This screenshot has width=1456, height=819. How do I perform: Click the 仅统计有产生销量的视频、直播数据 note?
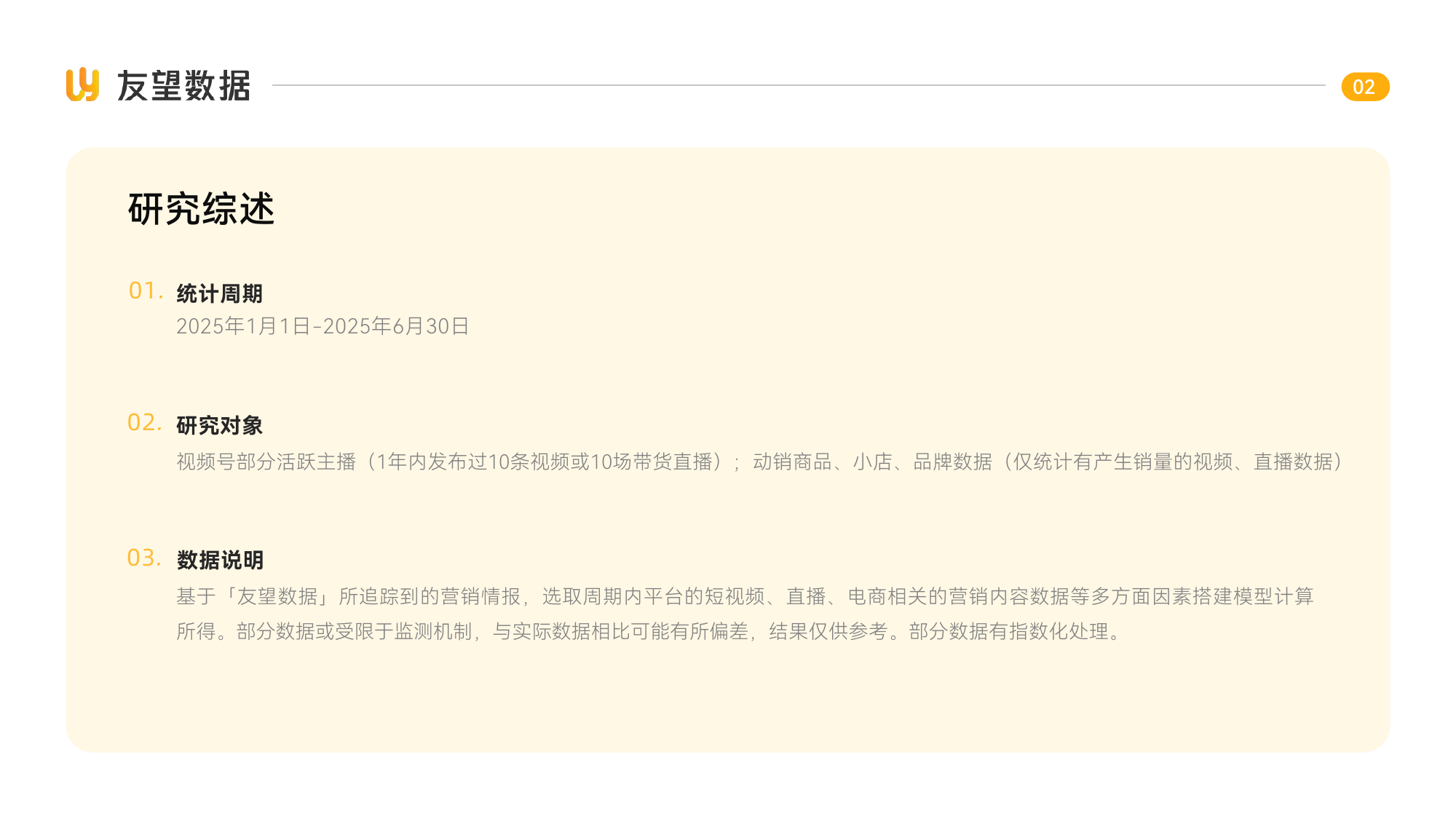point(1173,462)
